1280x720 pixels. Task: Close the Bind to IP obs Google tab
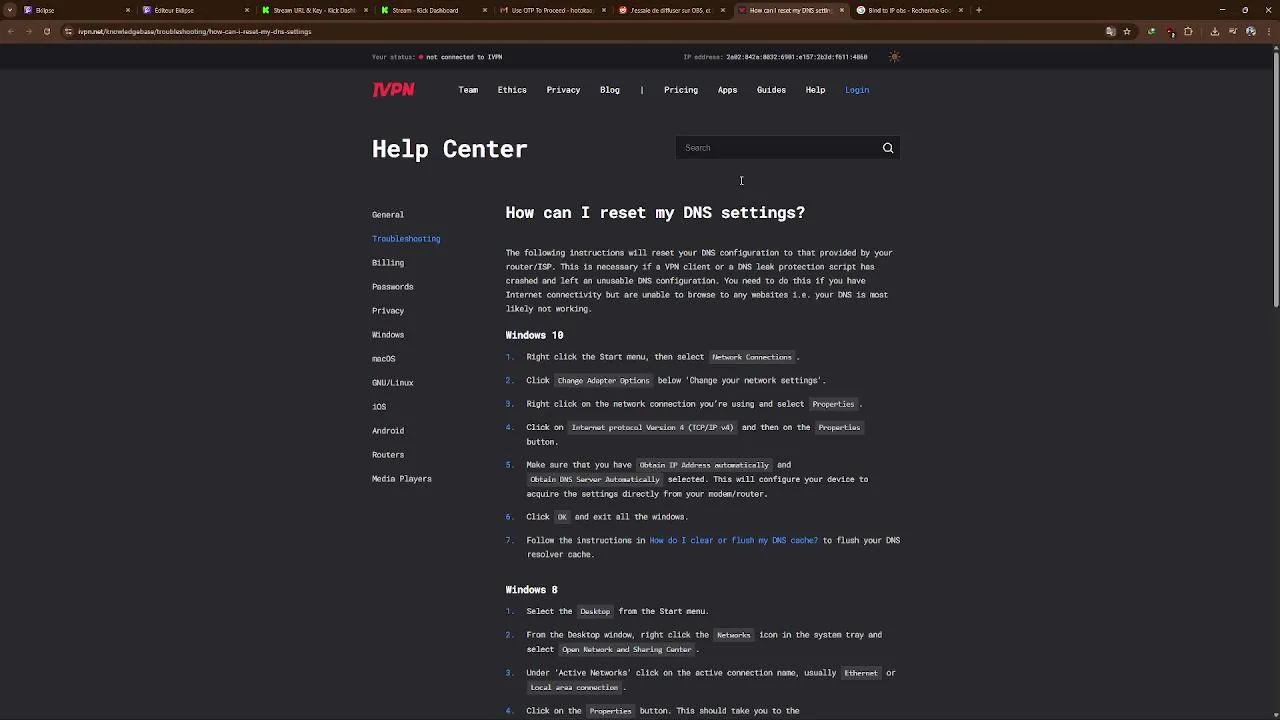(x=961, y=10)
